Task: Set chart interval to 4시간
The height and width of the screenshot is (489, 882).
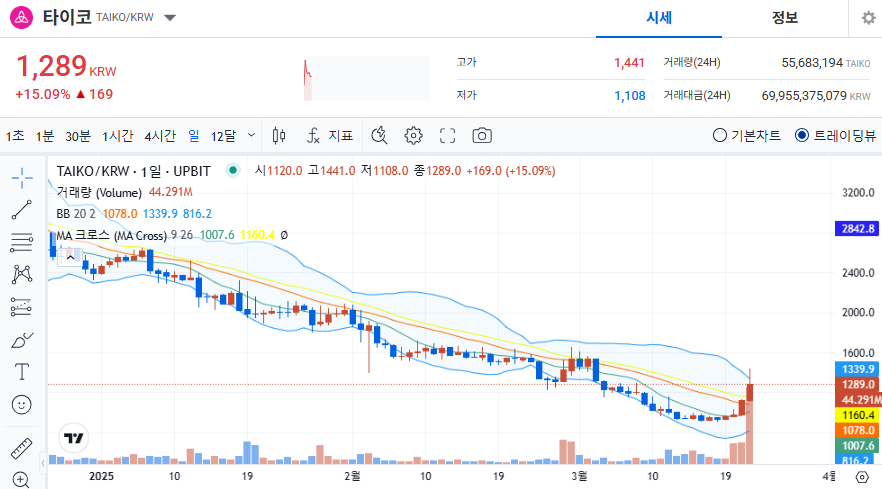Action: tap(160, 136)
